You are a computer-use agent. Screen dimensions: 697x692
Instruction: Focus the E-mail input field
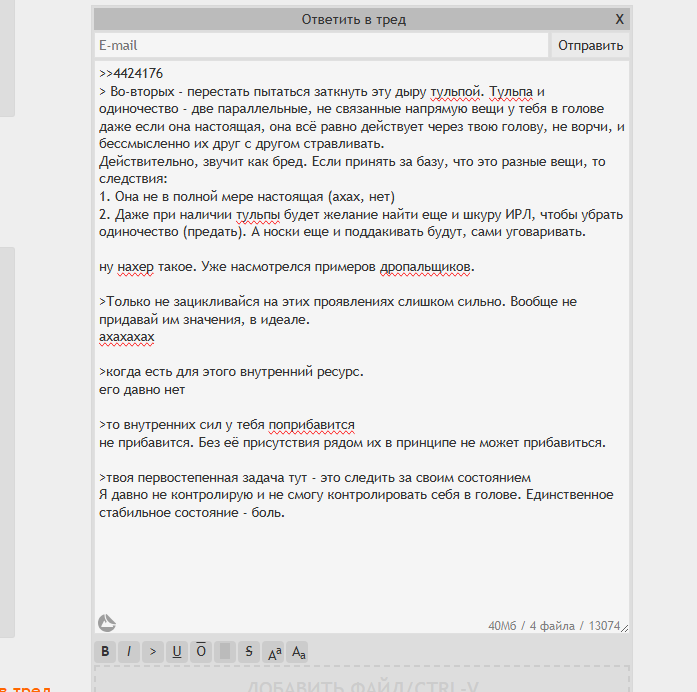point(321,45)
